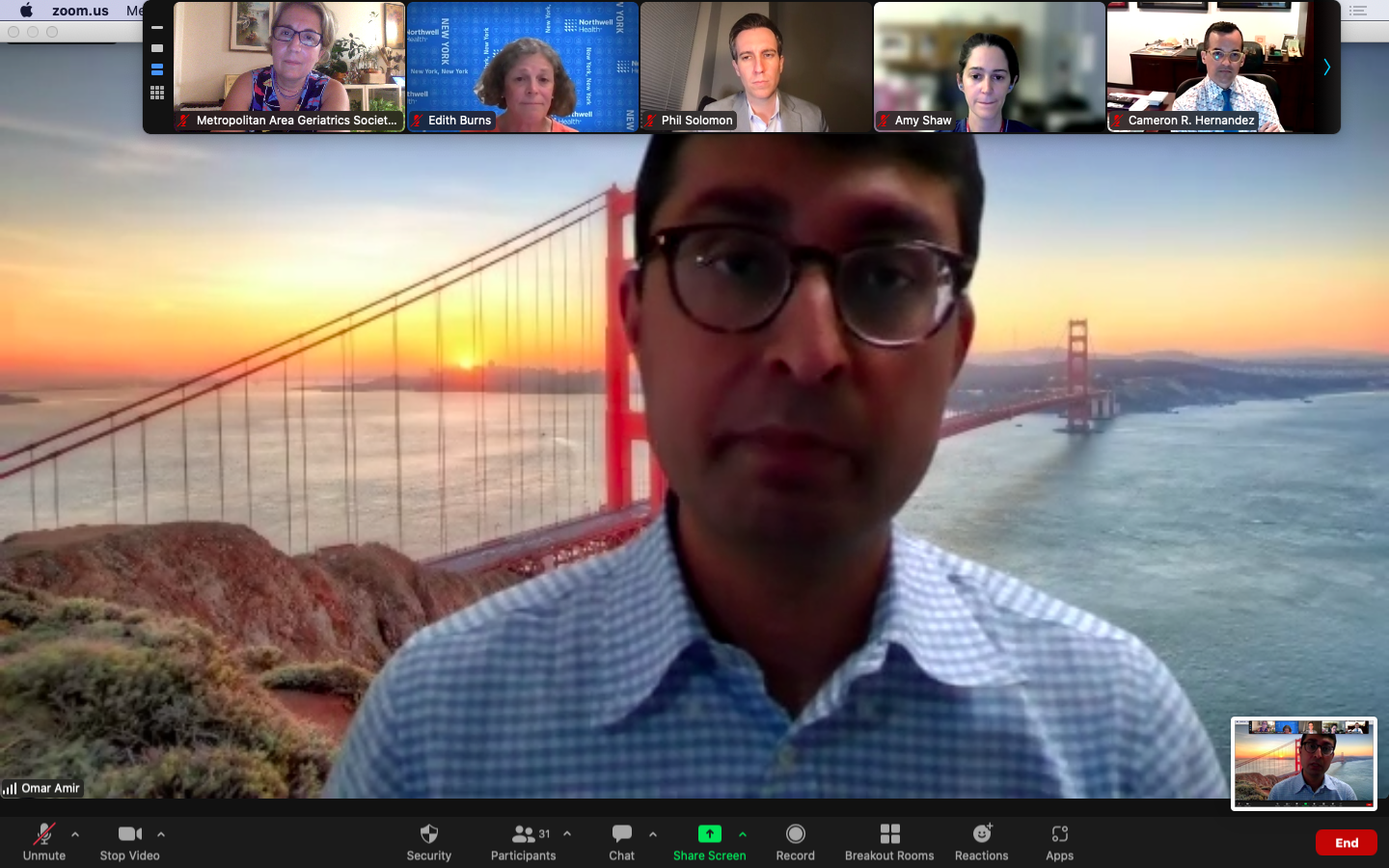This screenshot has width=1389, height=868.
Task: Stop the camera with Stop Video
Action: click(x=130, y=842)
